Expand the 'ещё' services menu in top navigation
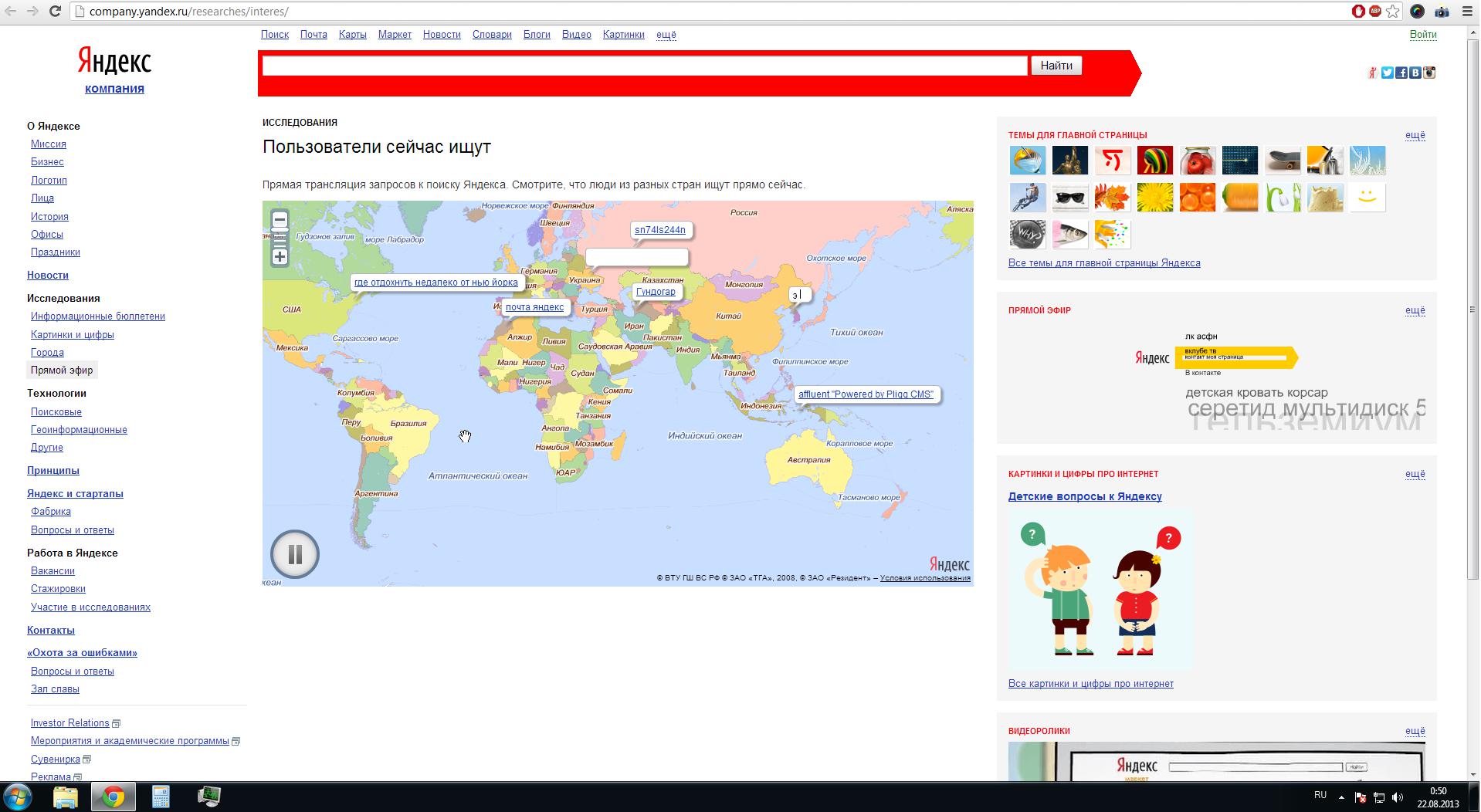 [x=666, y=35]
